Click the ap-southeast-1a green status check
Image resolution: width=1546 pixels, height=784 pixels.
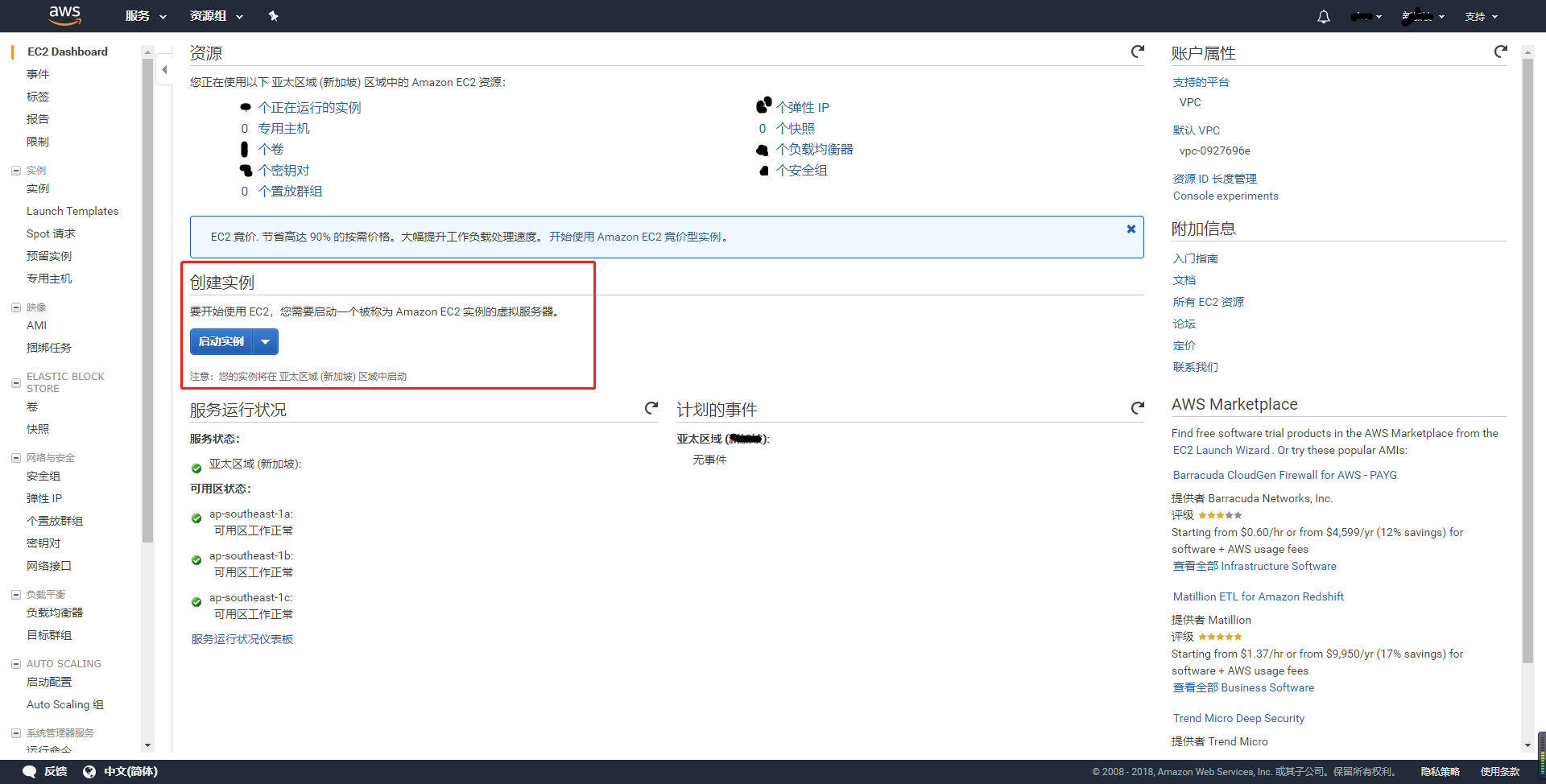196,519
